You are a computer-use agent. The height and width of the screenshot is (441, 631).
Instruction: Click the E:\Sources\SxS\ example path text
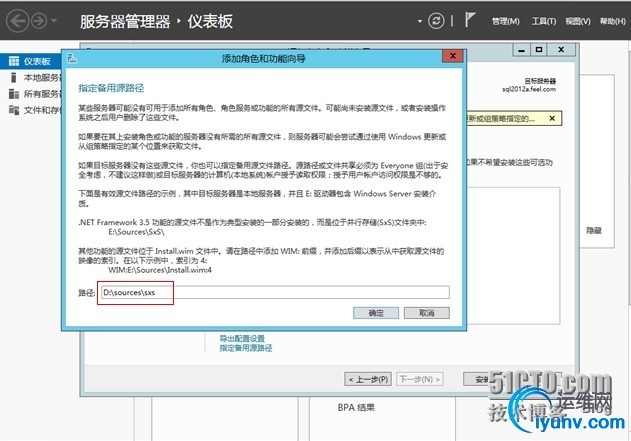tap(136, 232)
